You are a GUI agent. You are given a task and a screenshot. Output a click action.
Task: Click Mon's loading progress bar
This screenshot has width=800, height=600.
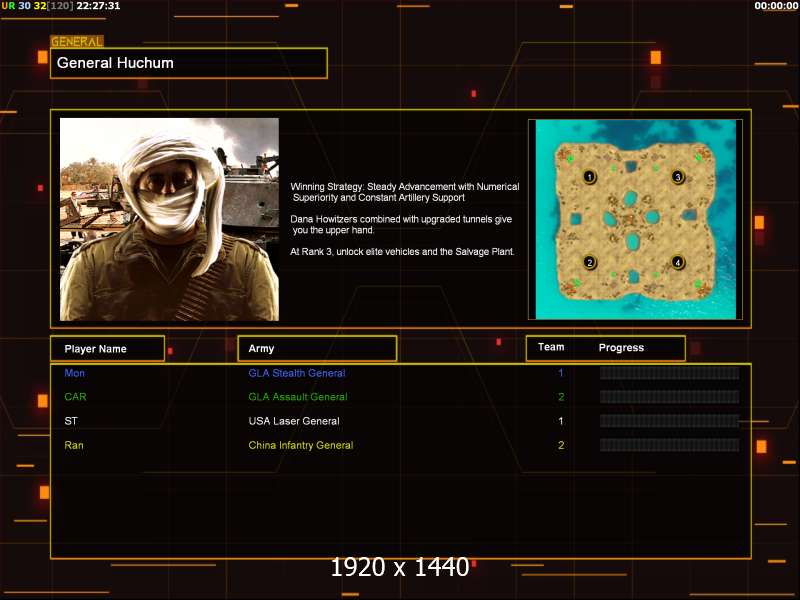[x=669, y=373]
